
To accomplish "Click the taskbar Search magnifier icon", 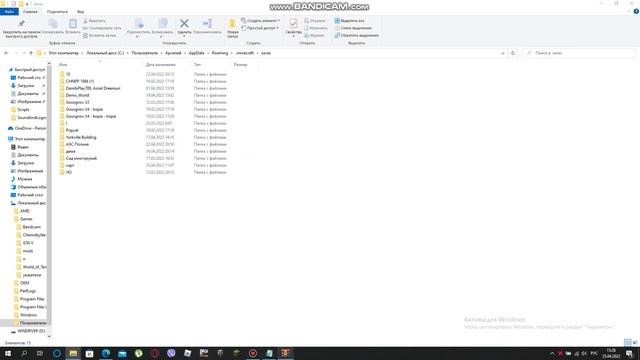I will tap(24, 353).
